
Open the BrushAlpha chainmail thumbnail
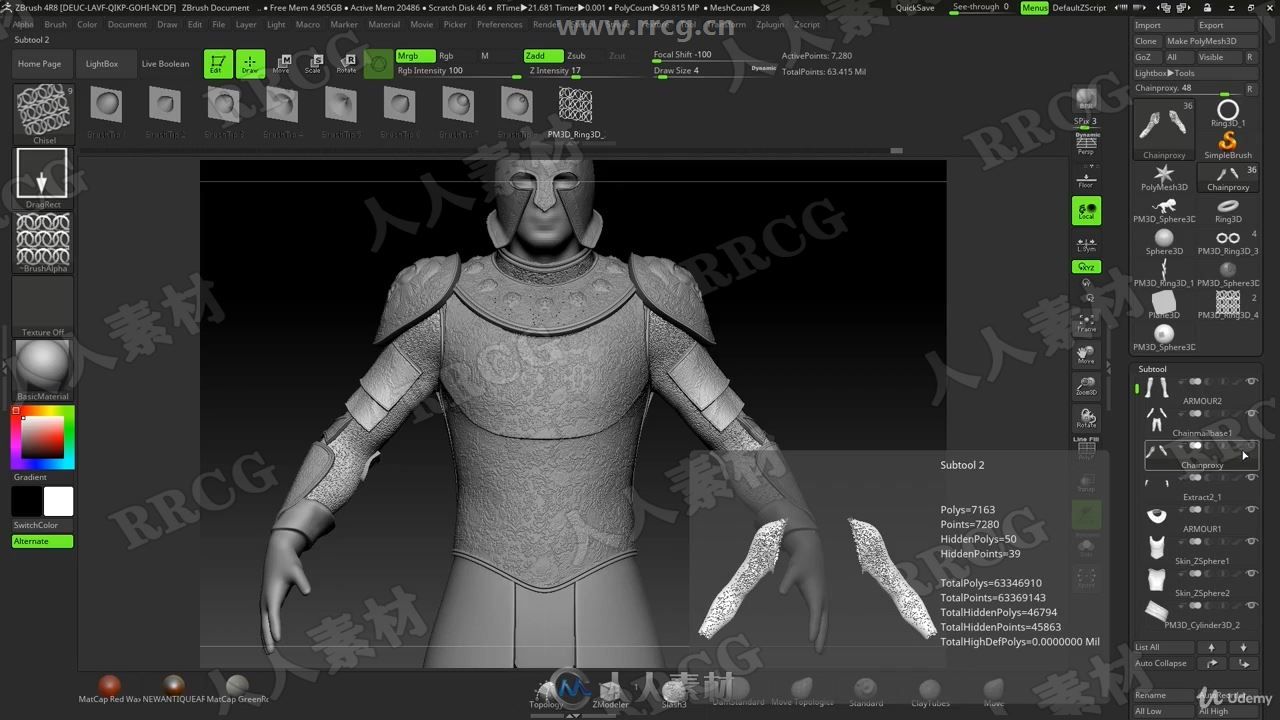tap(43, 242)
